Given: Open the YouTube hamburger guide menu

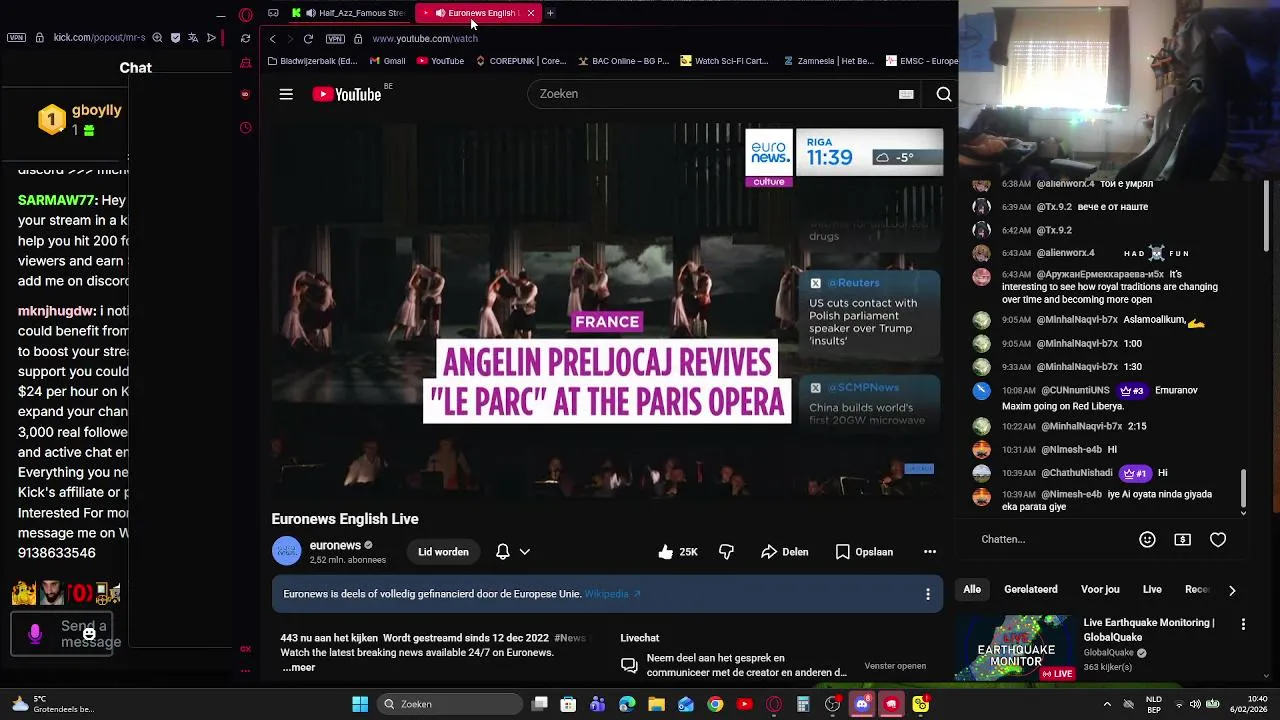Looking at the screenshot, I should pyautogui.click(x=286, y=94).
